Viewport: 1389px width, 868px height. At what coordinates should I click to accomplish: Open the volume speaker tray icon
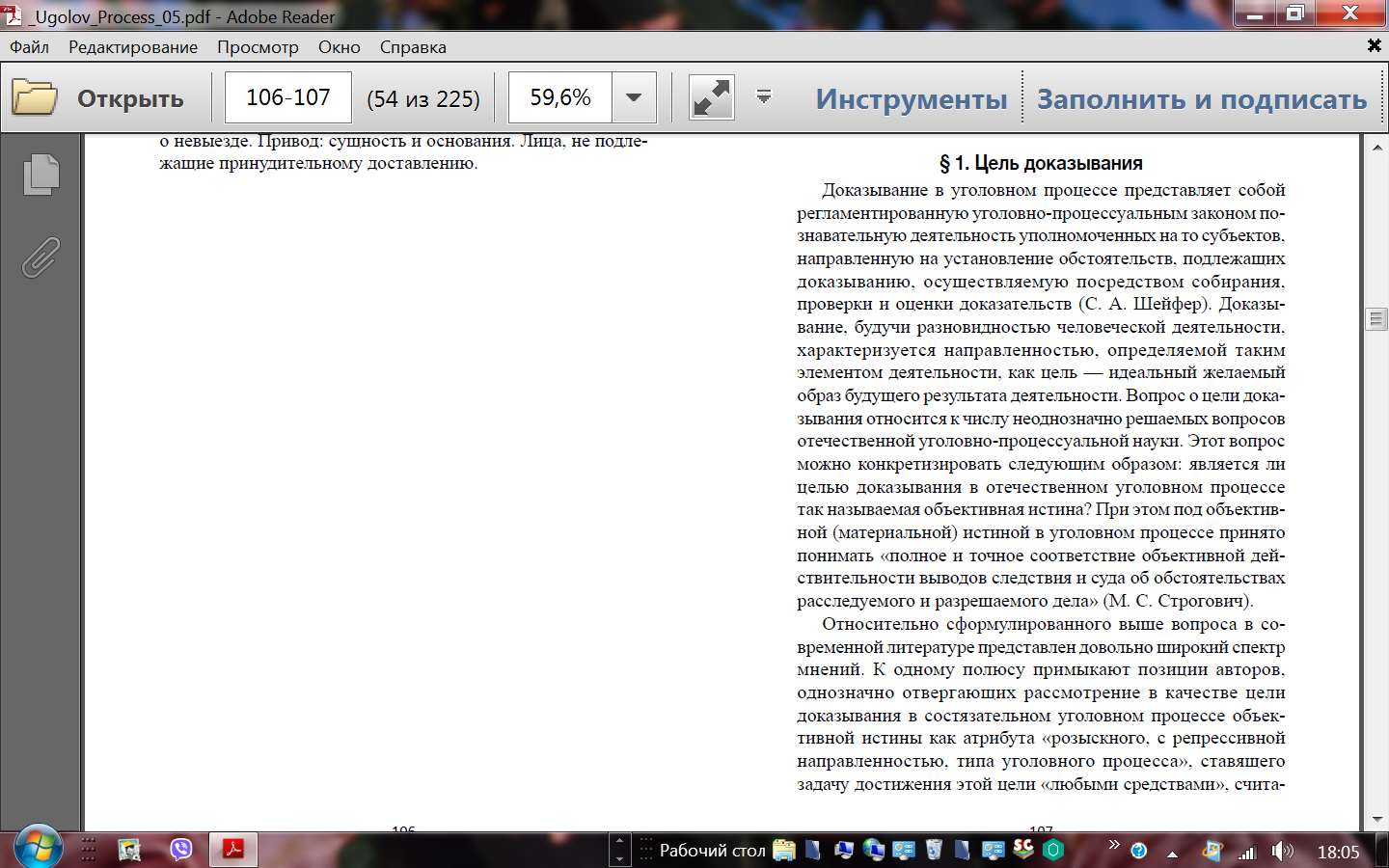click(x=1282, y=851)
